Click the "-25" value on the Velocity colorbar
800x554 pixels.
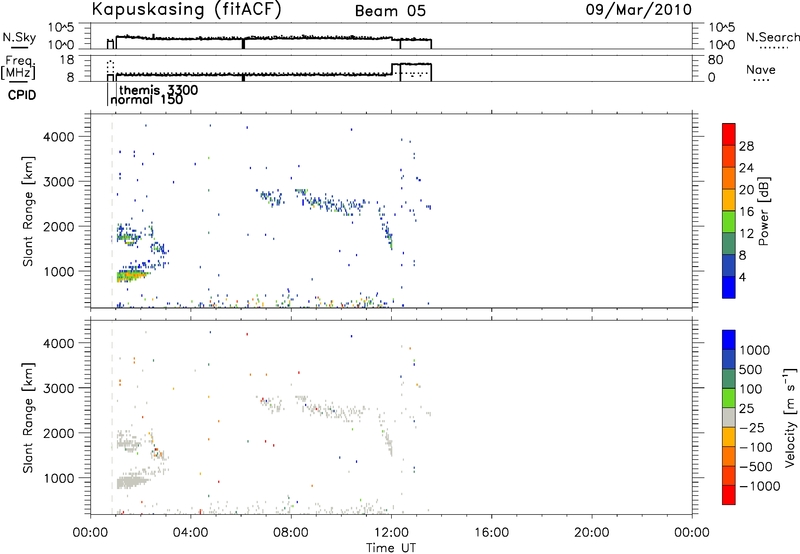[x=752, y=428]
